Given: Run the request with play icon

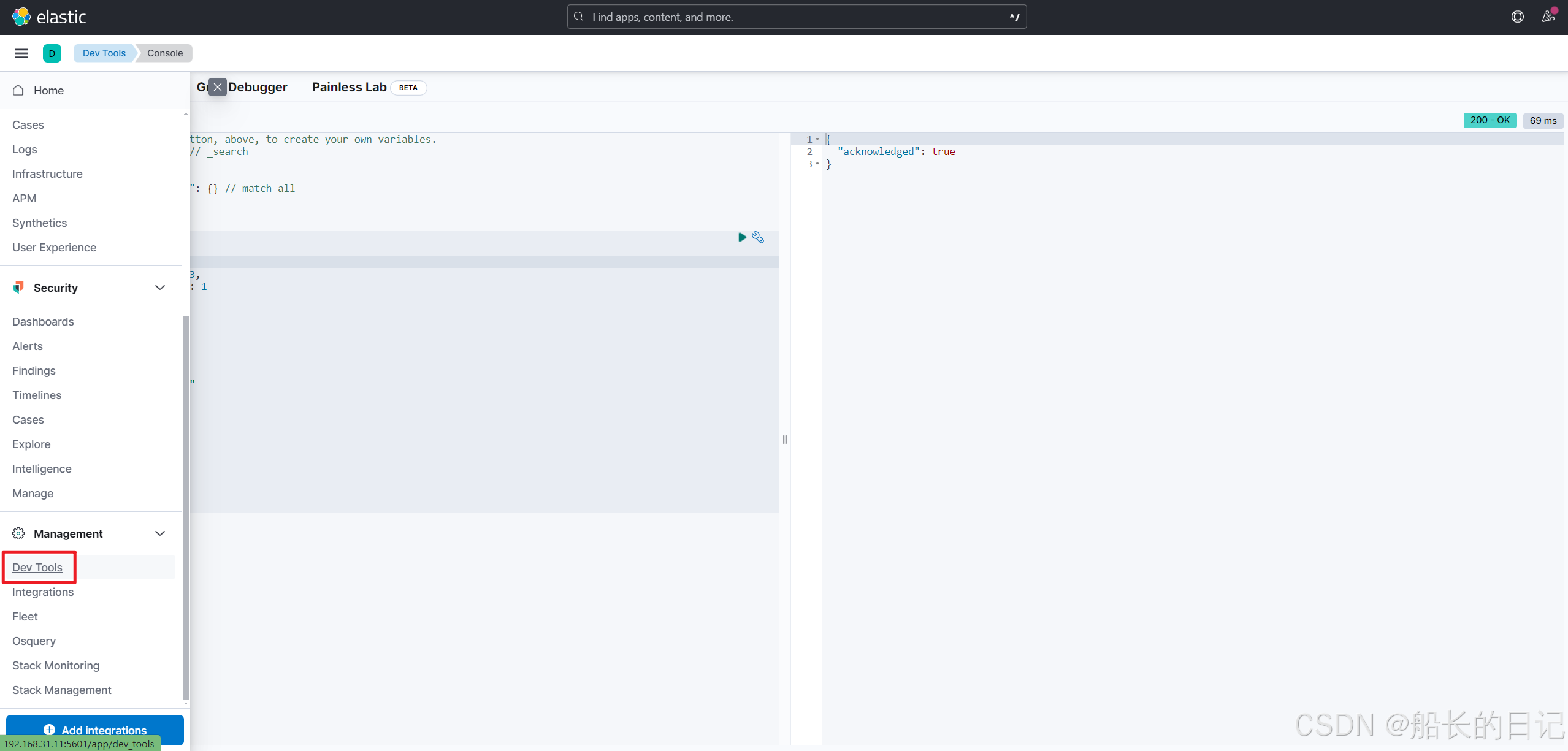Looking at the screenshot, I should 742,237.
